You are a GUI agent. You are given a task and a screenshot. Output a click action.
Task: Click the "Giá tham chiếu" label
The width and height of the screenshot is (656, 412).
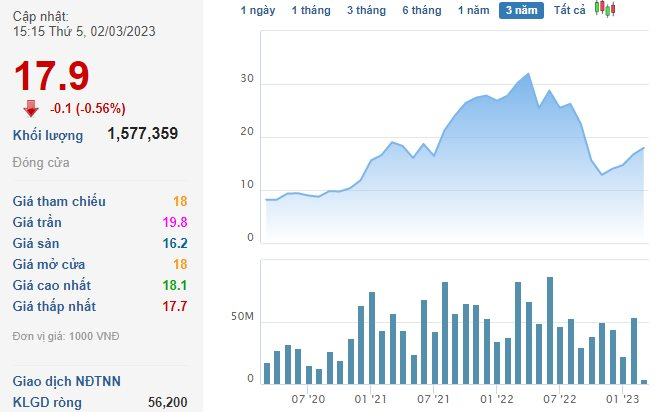[59, 201]
